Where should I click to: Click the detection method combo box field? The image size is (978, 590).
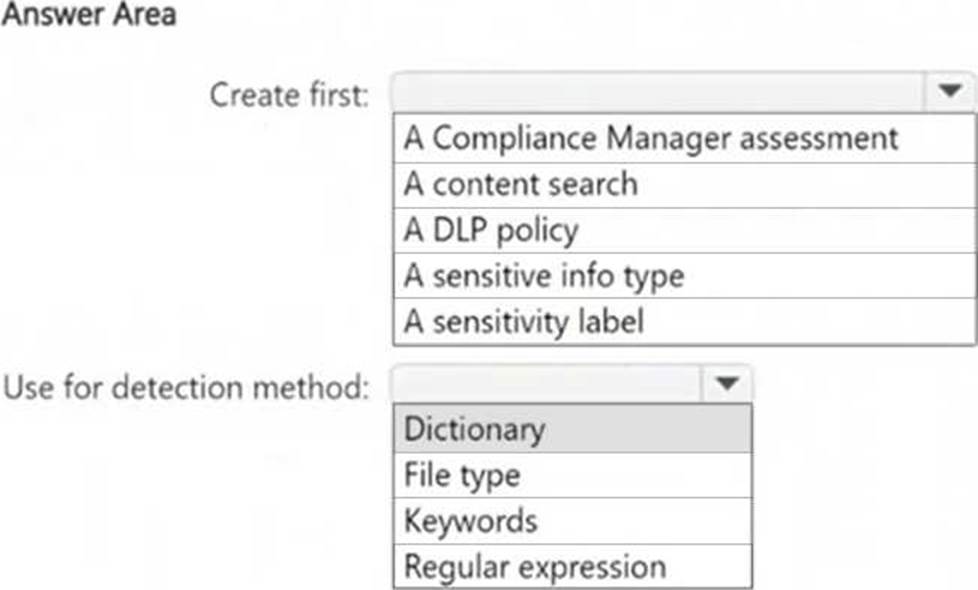pos(550,384)
